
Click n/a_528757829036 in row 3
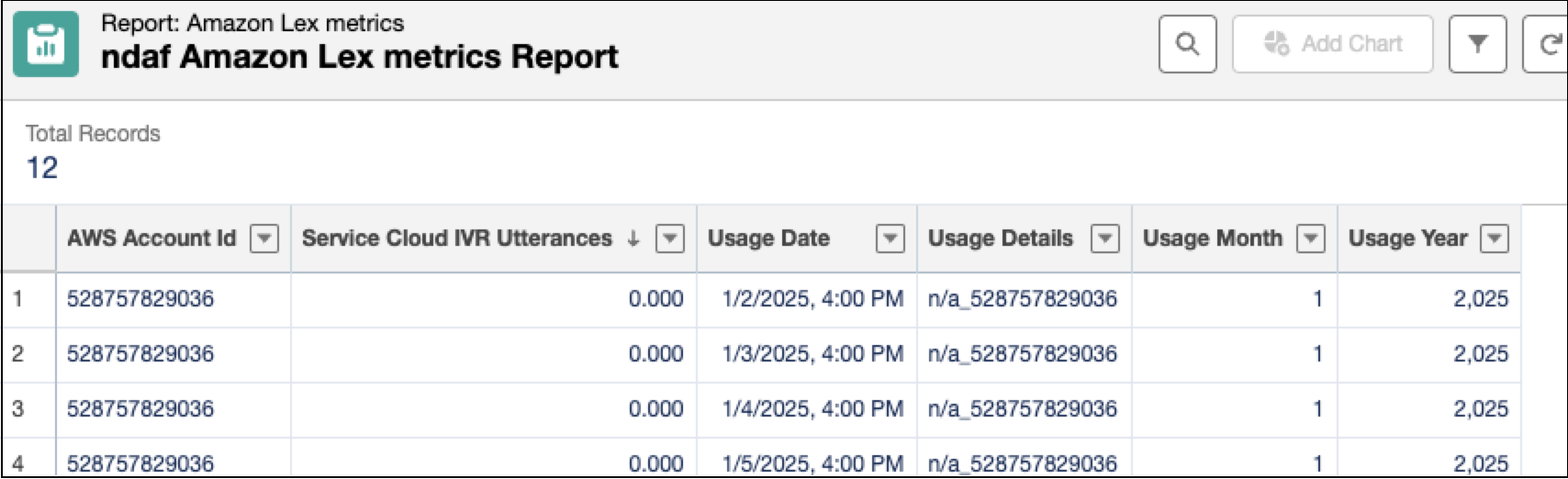point(1023,409)
